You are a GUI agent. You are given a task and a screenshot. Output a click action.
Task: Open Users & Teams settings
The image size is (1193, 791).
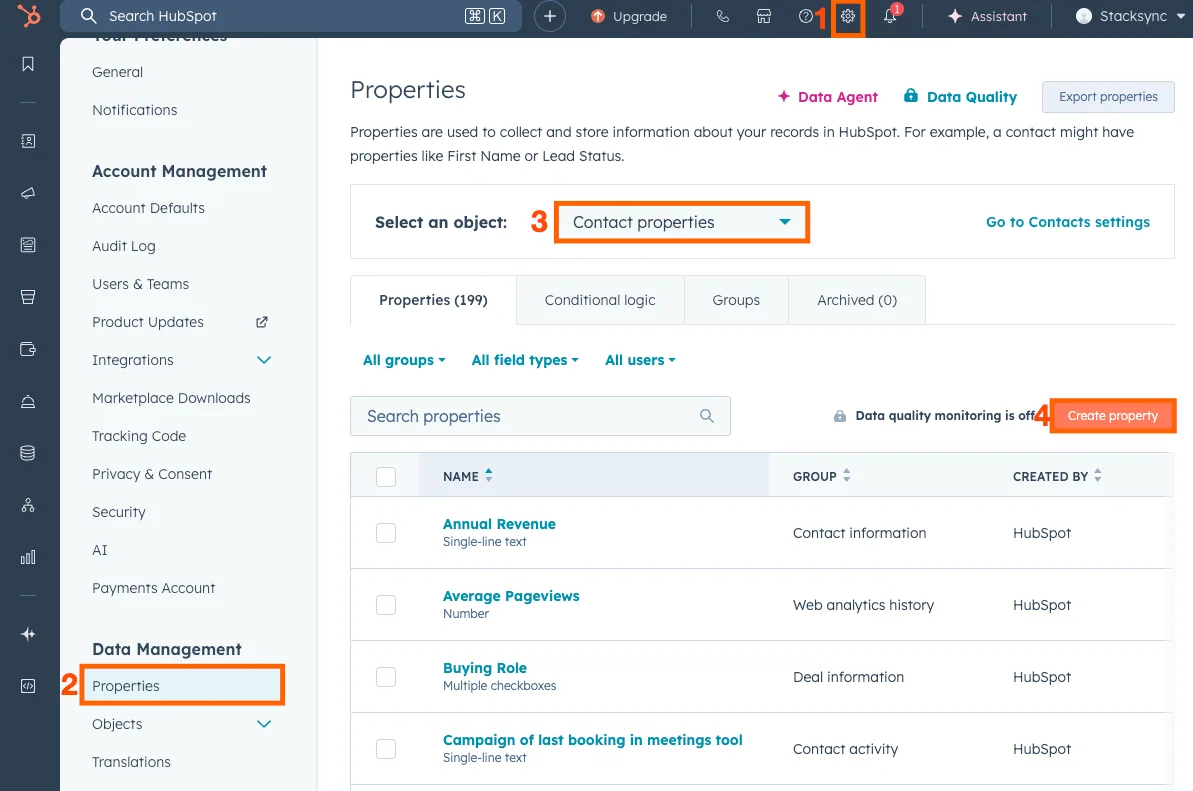point(140,284)
